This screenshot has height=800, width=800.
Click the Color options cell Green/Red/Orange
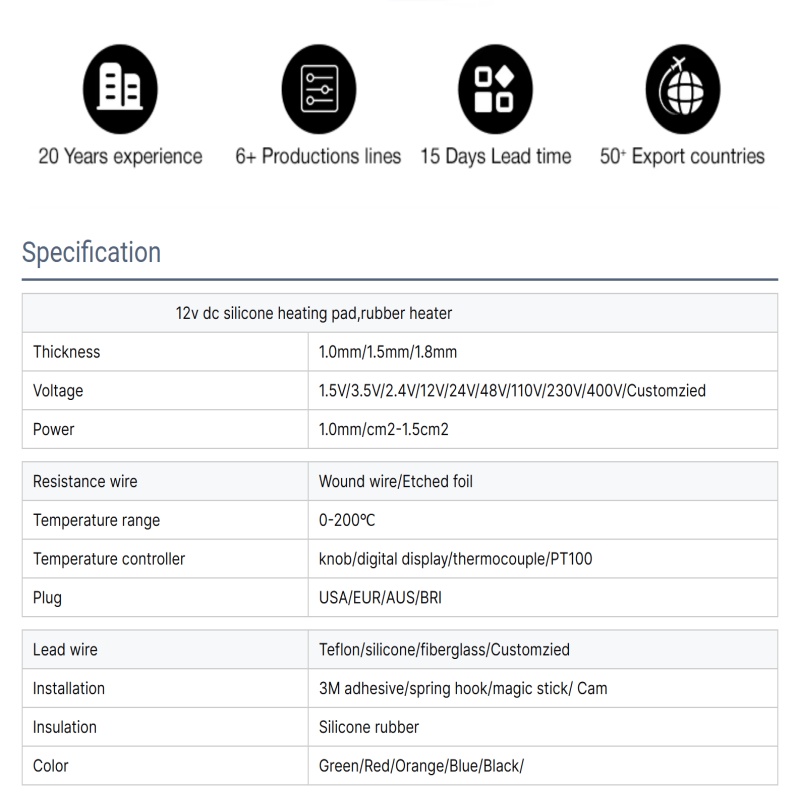[421, 766]
